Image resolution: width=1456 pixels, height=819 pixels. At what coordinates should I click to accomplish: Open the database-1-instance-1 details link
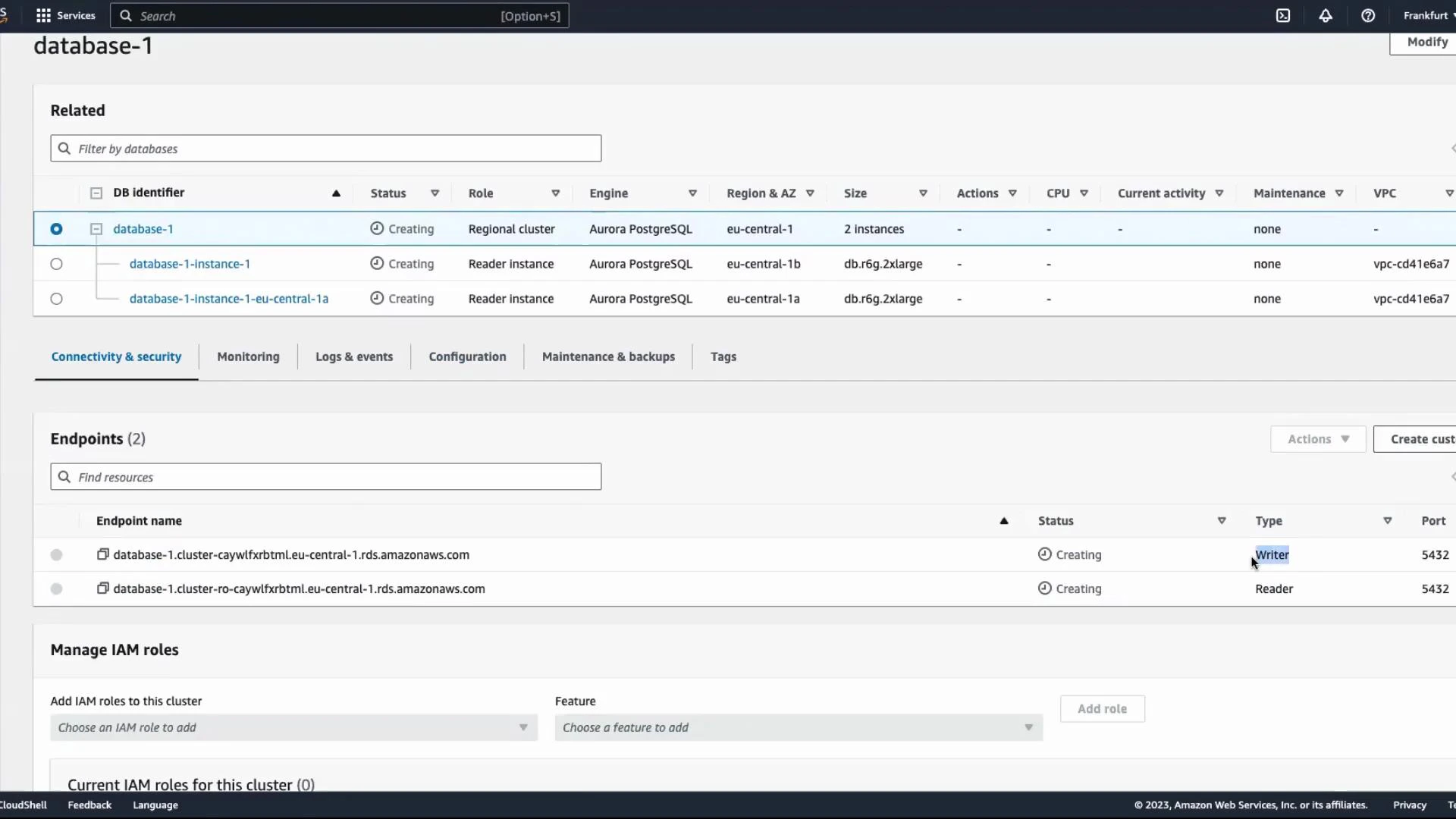(190, 263)
